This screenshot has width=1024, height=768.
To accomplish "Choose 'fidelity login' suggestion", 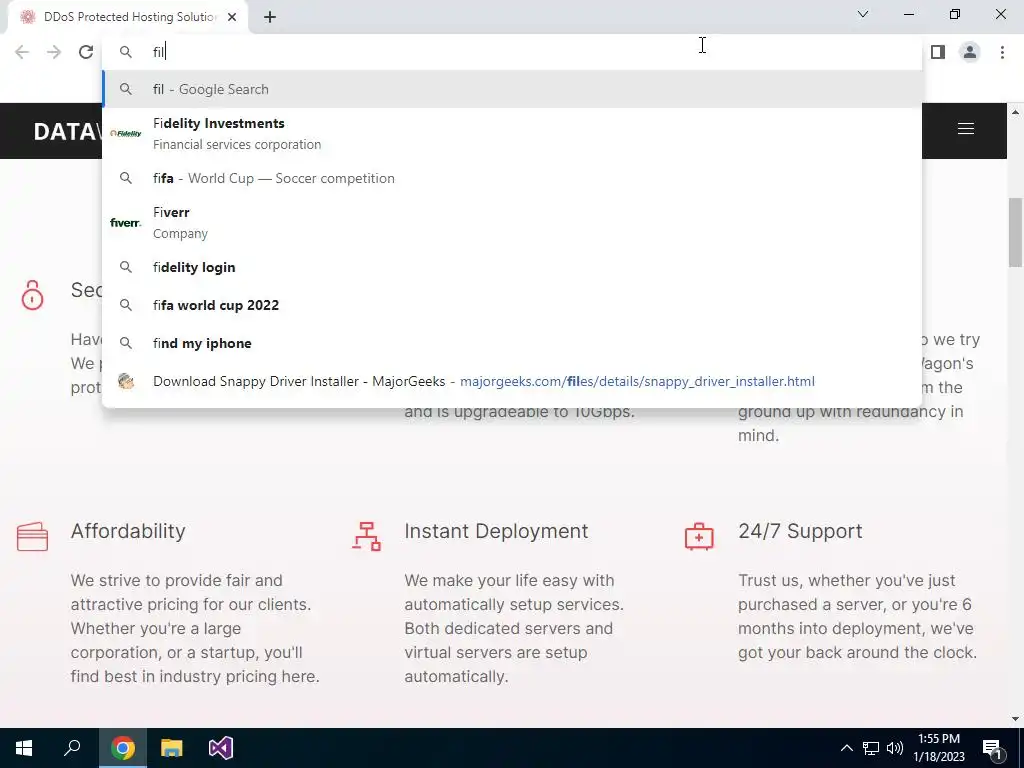I will coord(512,267).
